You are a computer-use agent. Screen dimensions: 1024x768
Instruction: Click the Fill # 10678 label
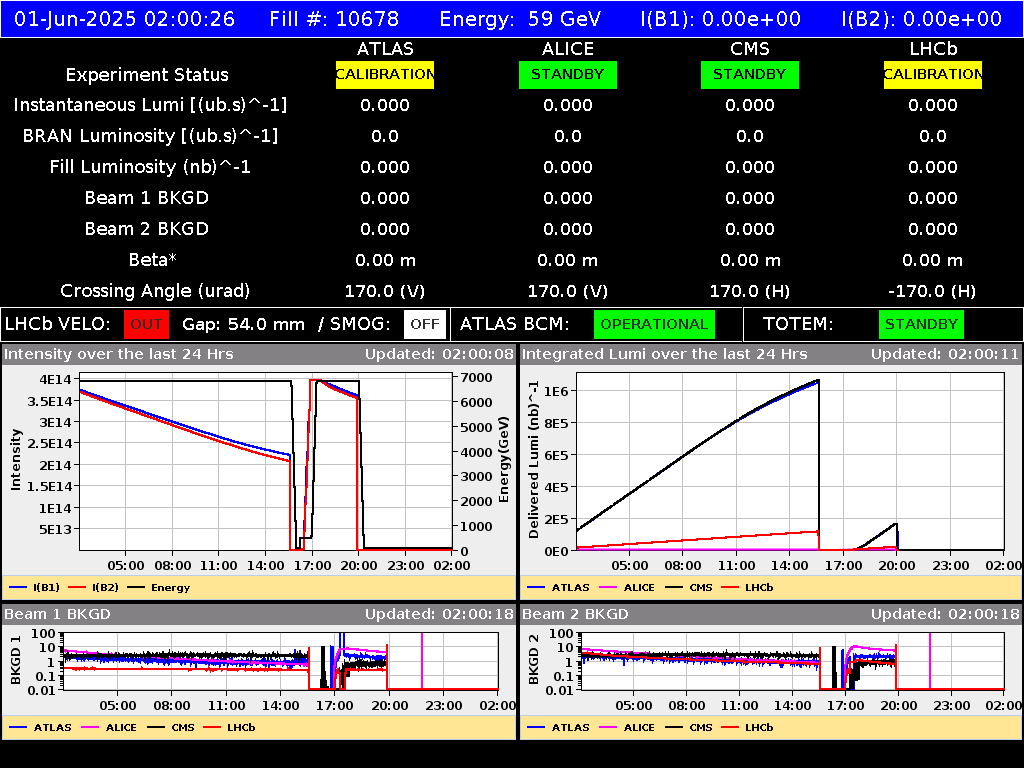click(334, 19)
